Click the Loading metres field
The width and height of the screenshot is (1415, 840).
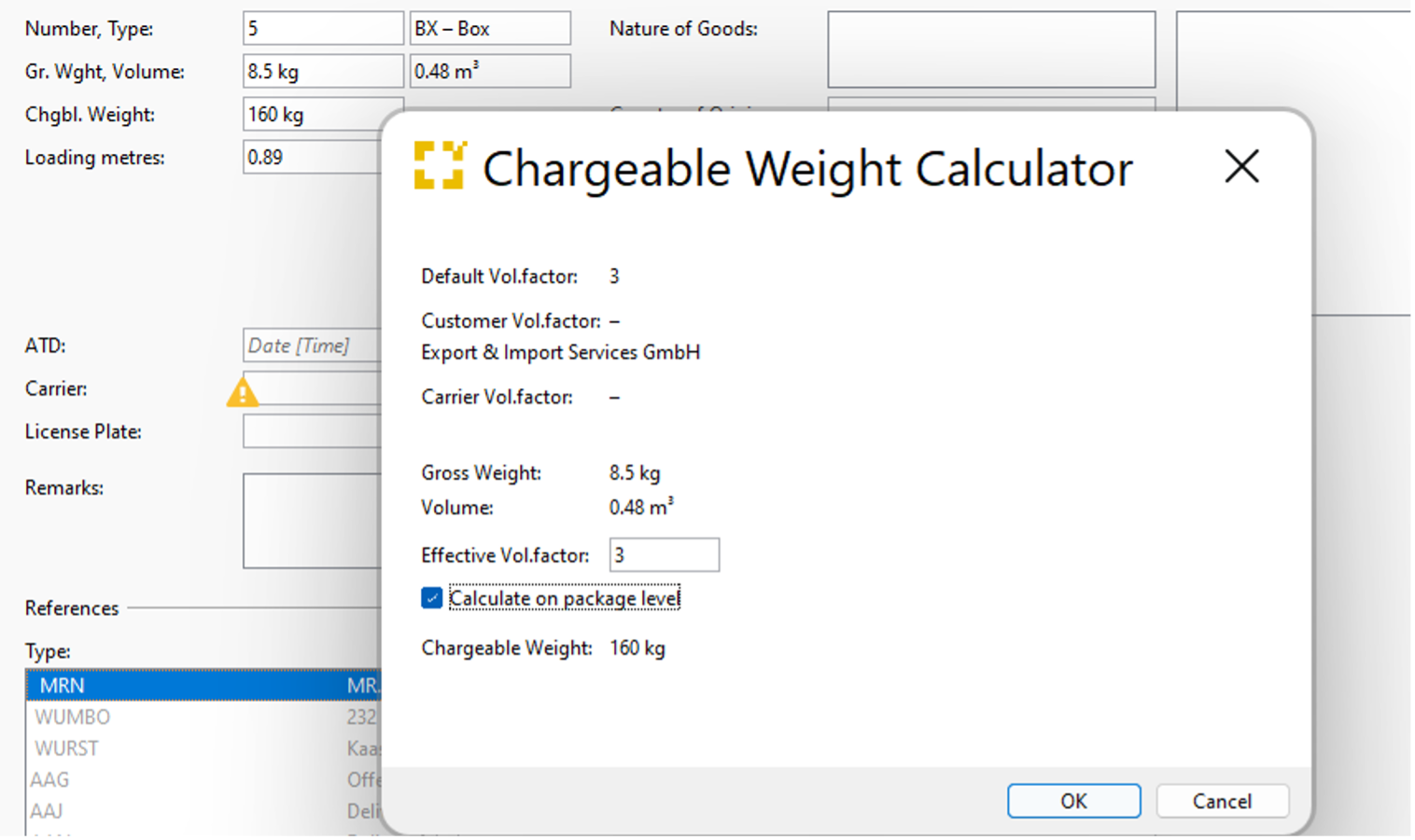(312, 158)
